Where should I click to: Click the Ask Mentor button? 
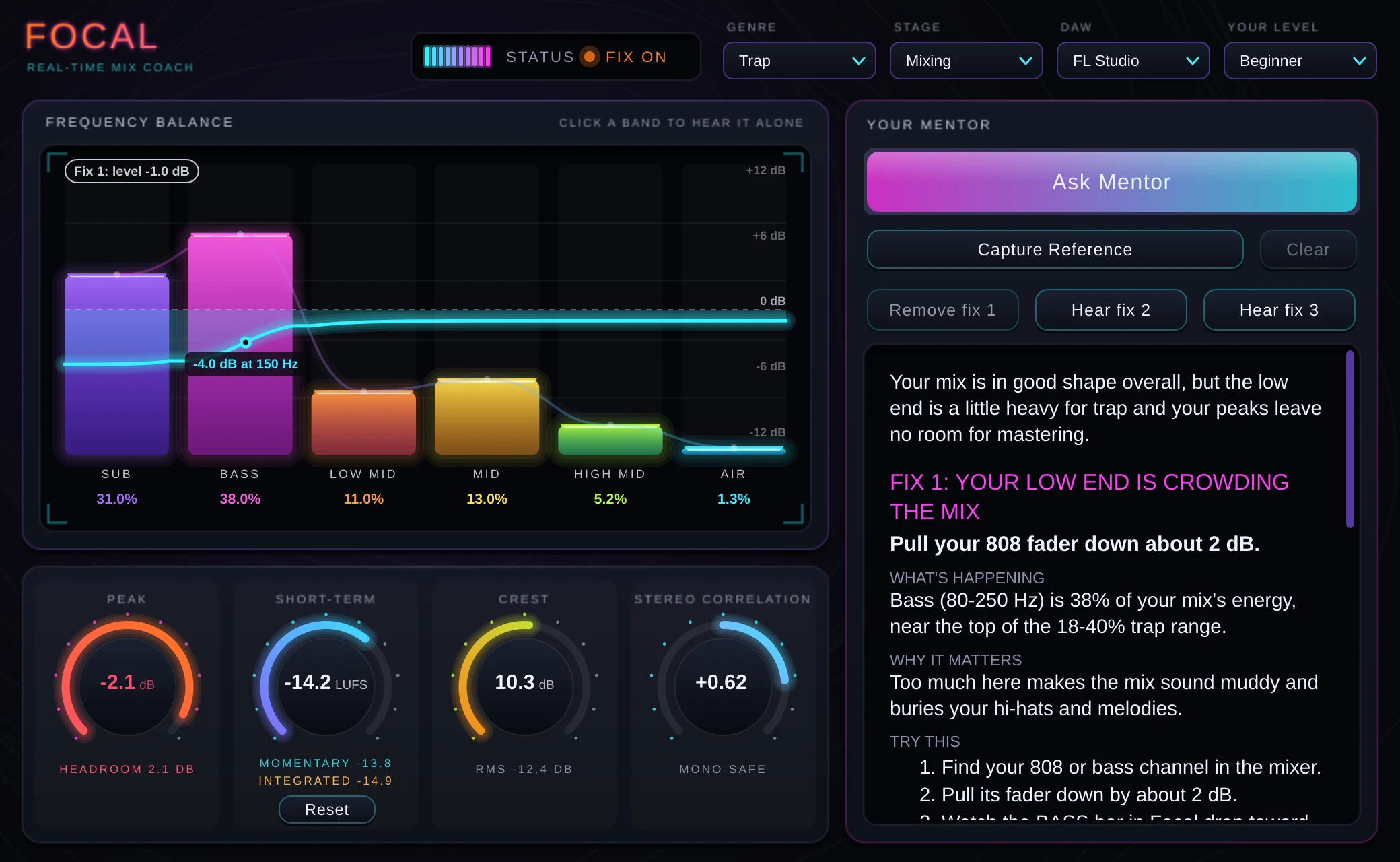(x=1111, y=182)
